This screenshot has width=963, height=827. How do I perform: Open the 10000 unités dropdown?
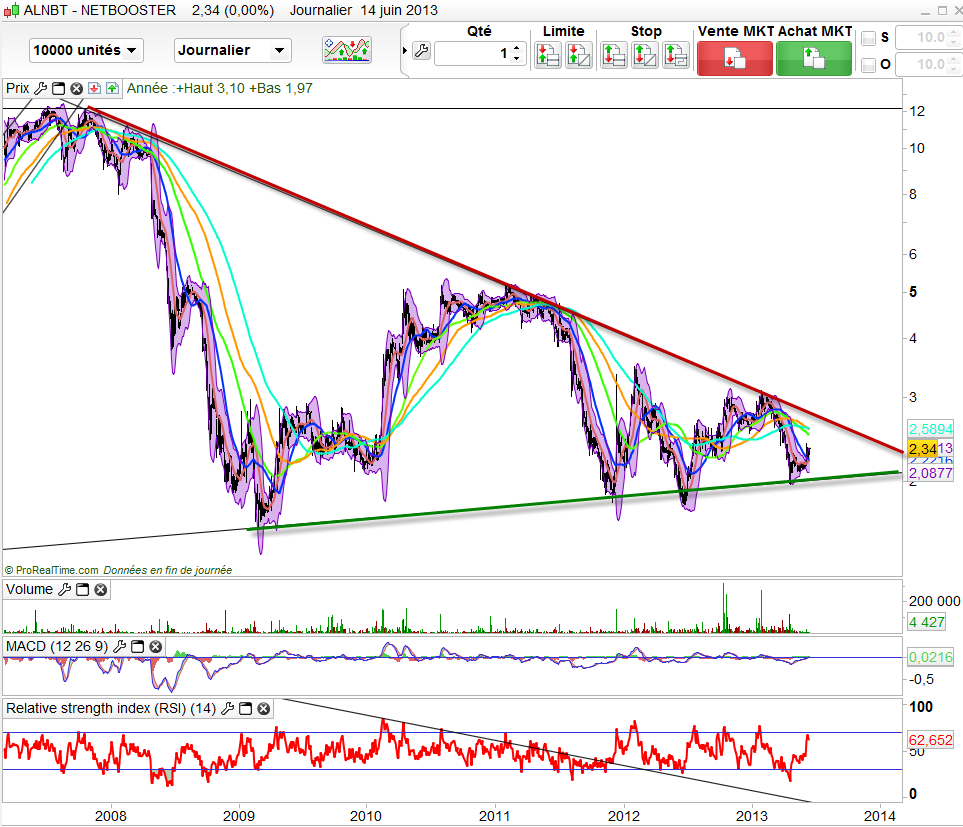coord(87,50)
